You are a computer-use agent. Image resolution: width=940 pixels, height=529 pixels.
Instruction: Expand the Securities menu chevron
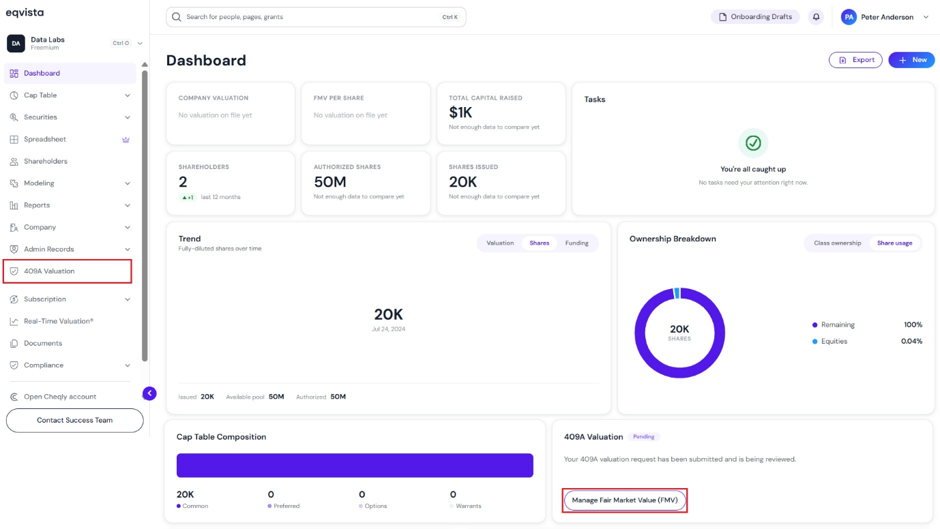(127, 118)
